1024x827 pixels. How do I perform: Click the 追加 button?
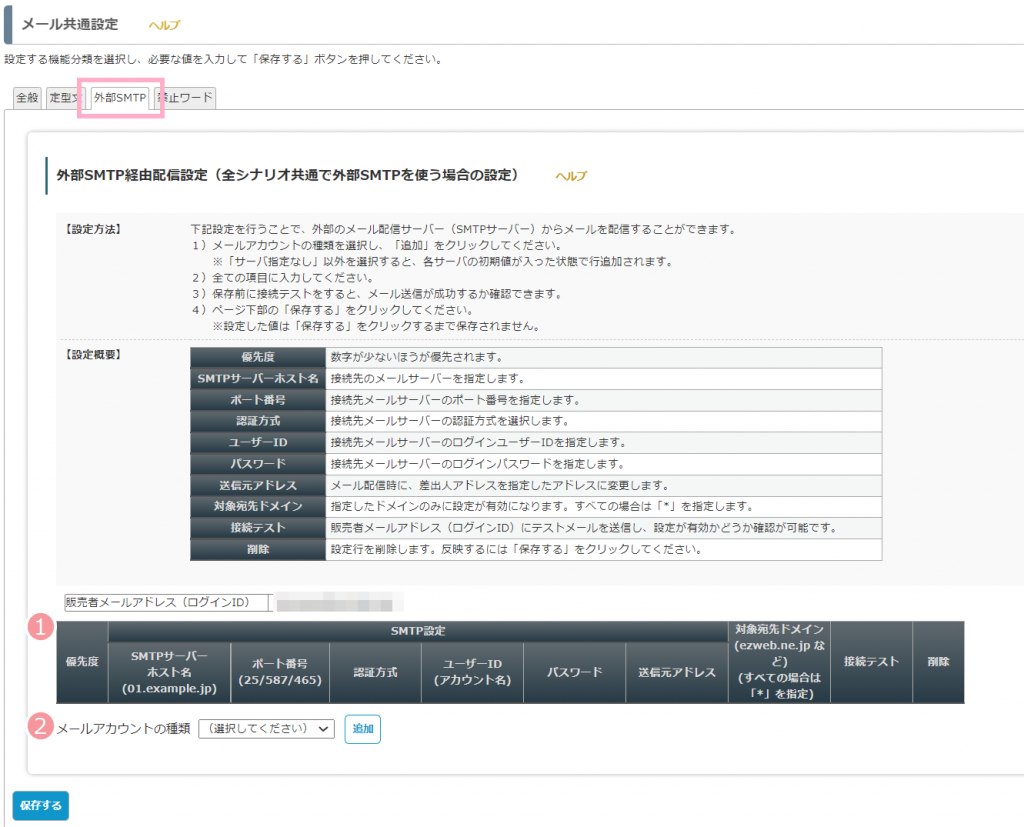[362, 729]
